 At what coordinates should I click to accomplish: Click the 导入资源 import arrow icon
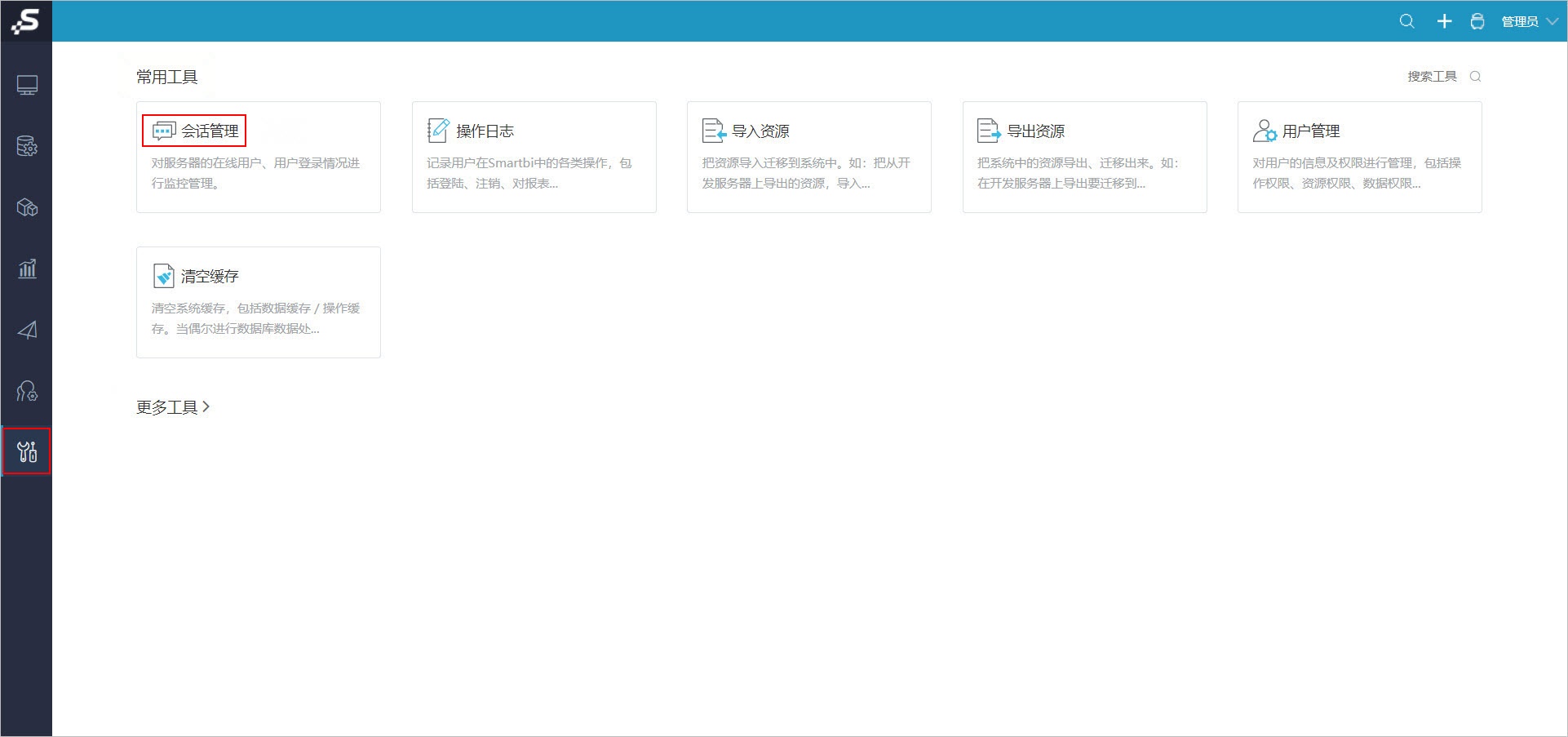714,131
